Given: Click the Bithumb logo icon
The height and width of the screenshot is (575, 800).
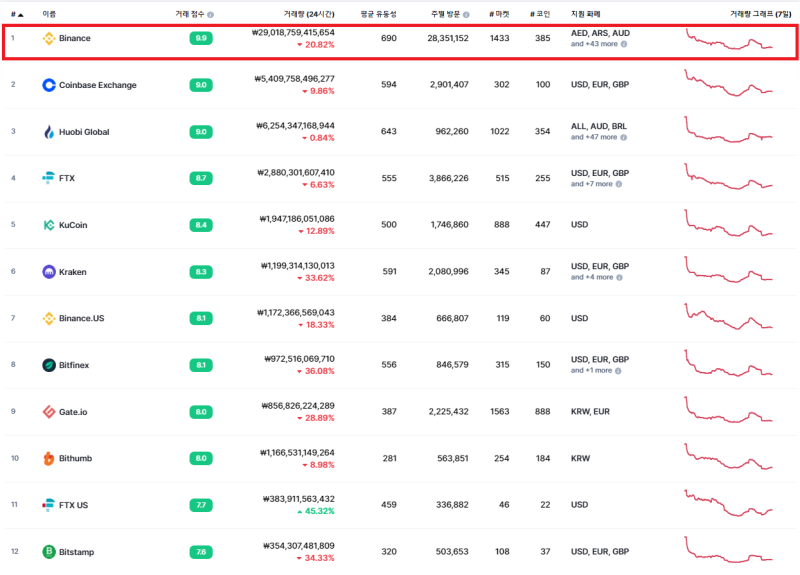Looking at the screenshot, I should point(48,458).
